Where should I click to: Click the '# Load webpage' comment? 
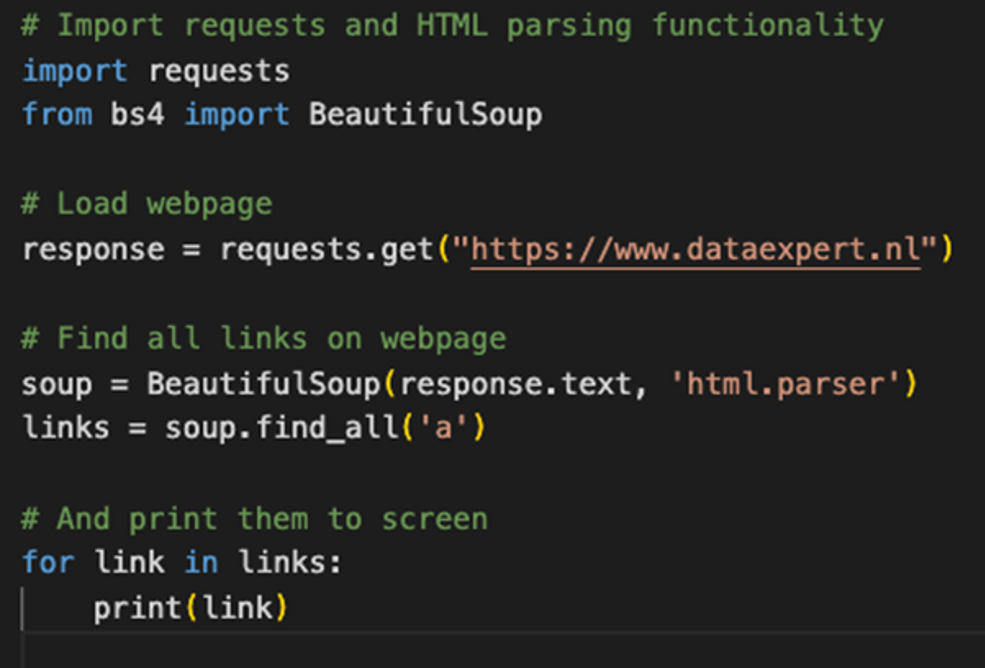tap(146, 204)
